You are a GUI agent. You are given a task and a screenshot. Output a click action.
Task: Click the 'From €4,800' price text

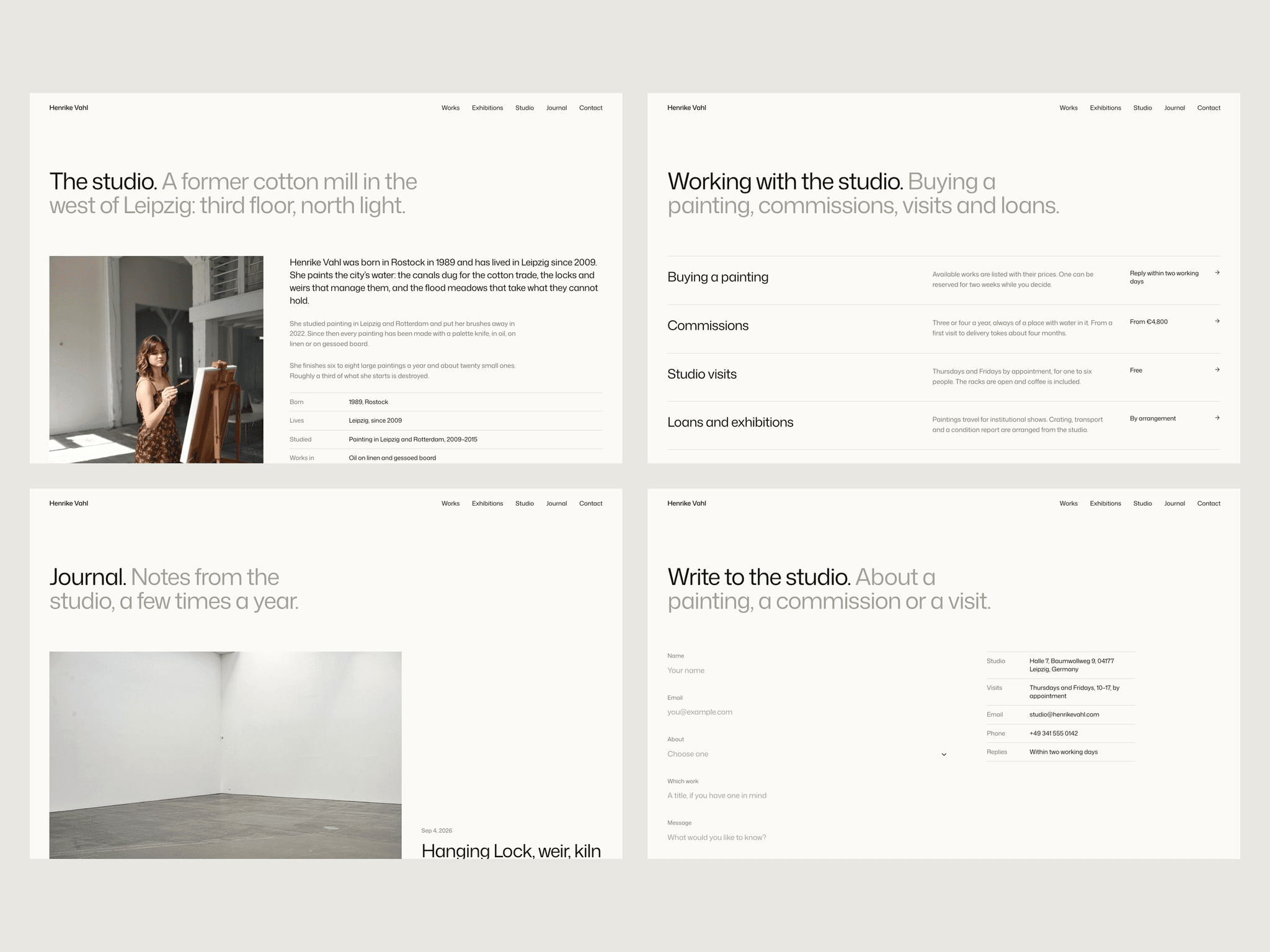tap(1148, 322)
